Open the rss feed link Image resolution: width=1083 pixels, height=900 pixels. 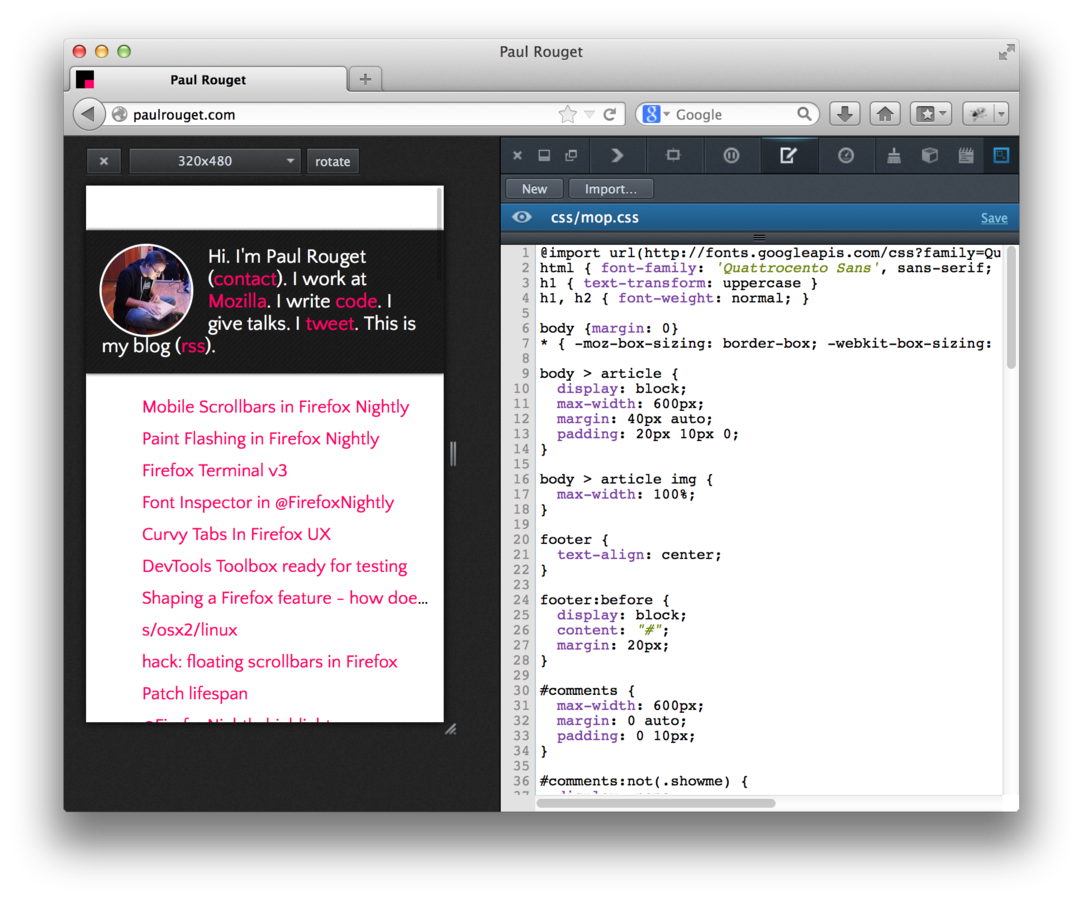193,345
